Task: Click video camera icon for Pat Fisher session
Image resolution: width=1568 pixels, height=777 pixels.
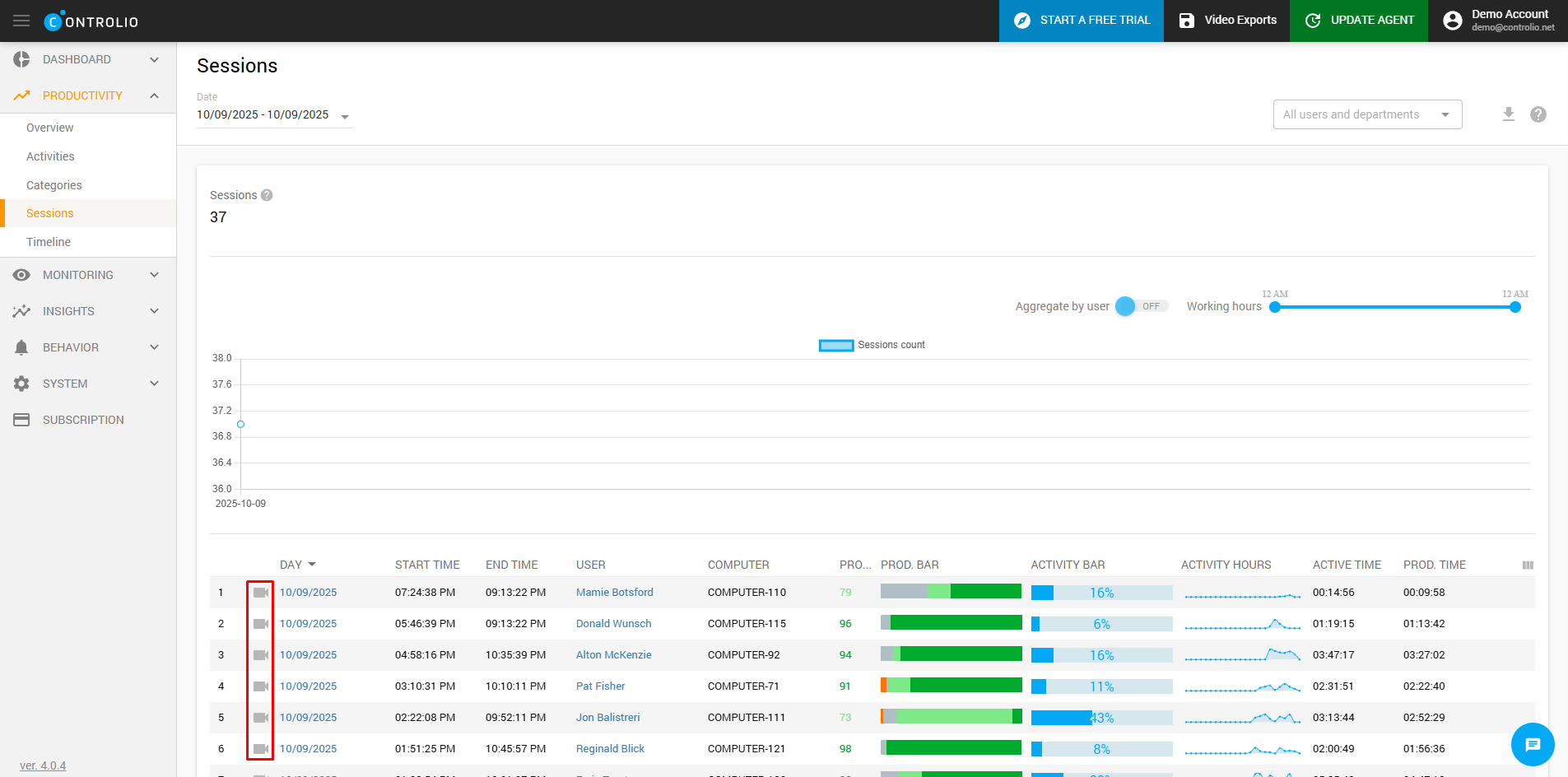Action: coord(260,686)
